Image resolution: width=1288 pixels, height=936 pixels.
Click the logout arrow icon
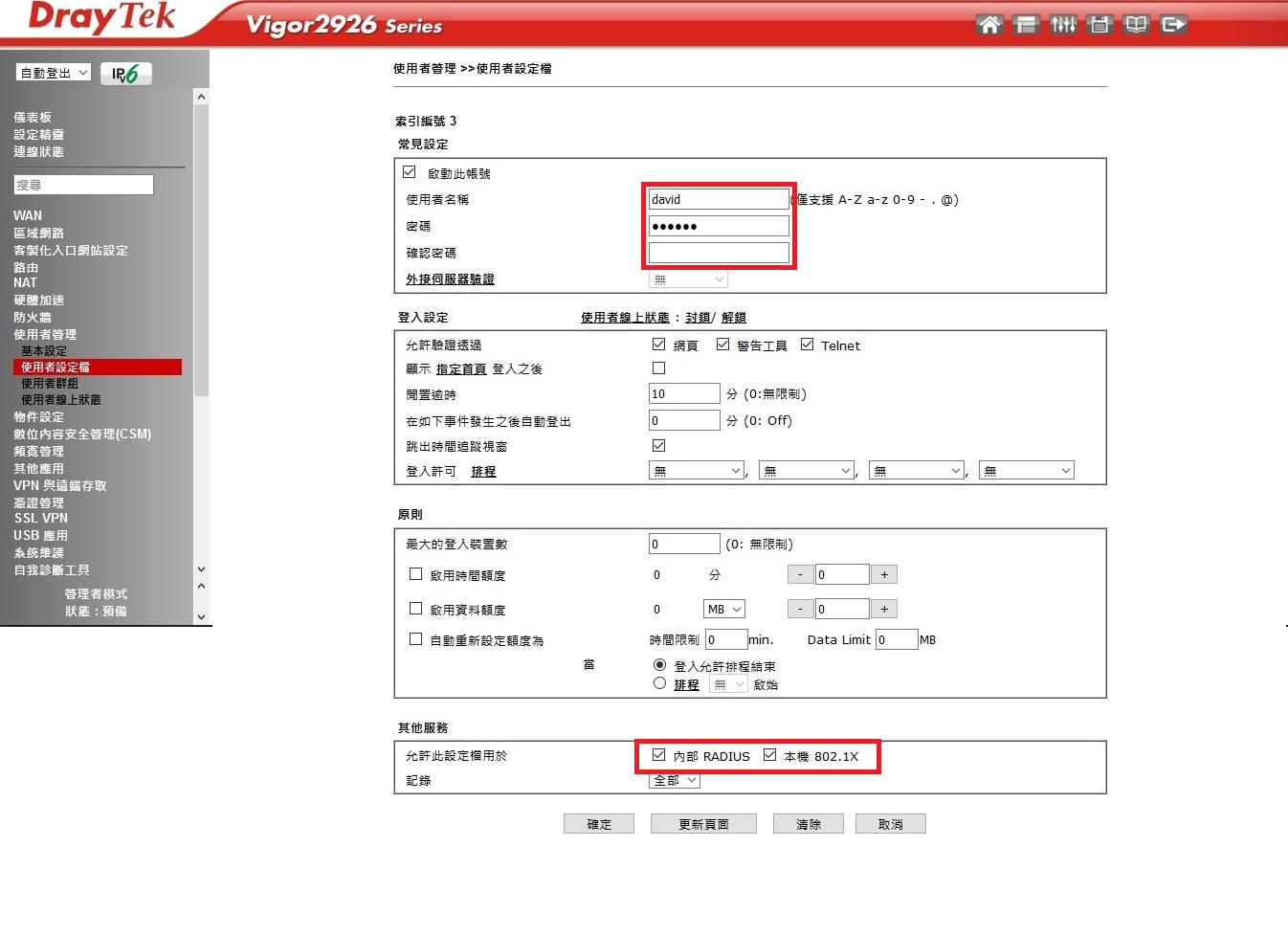(1173, 24)
